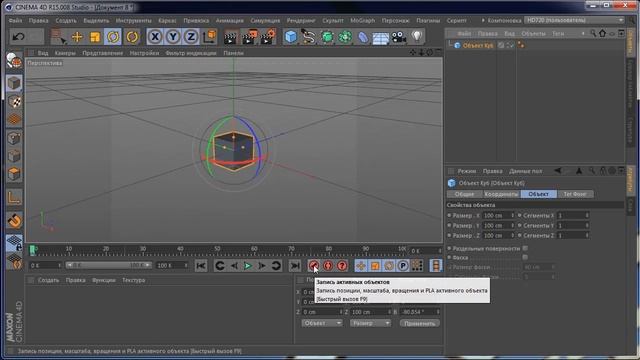
Task: Click the Phong tag on Объект Куб
Action: [x=521, y=45]
